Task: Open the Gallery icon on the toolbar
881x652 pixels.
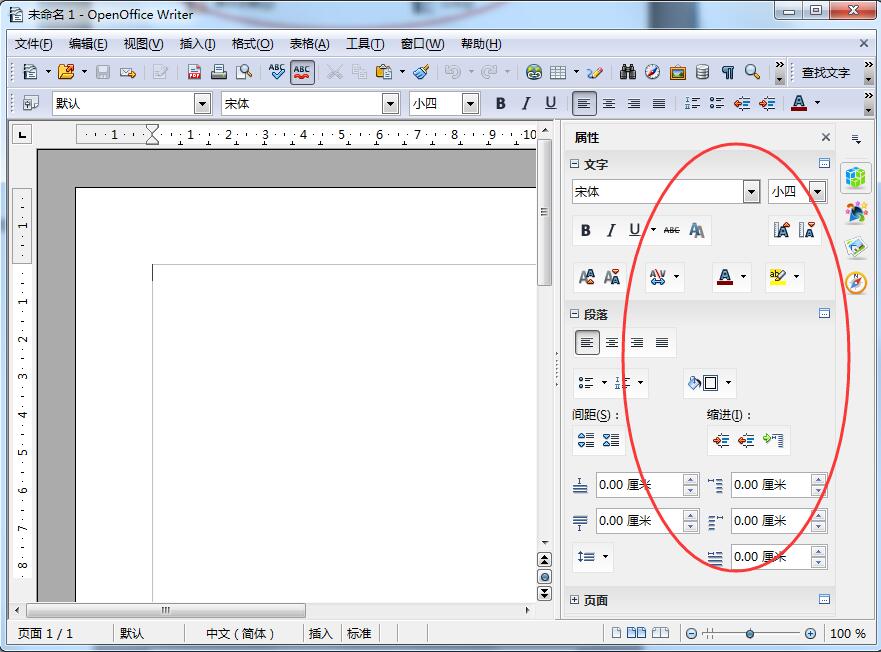Action: point(678,72)
